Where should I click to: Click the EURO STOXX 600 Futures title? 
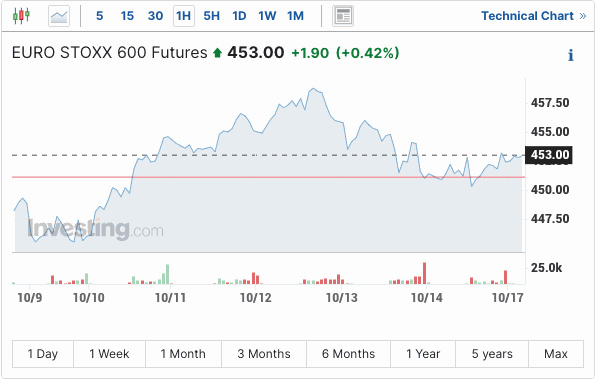tap(110, 52)
